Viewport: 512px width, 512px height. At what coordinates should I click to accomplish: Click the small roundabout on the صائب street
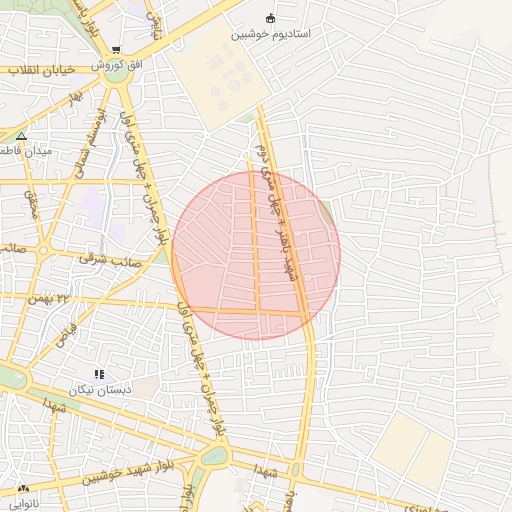coord(43,251)
